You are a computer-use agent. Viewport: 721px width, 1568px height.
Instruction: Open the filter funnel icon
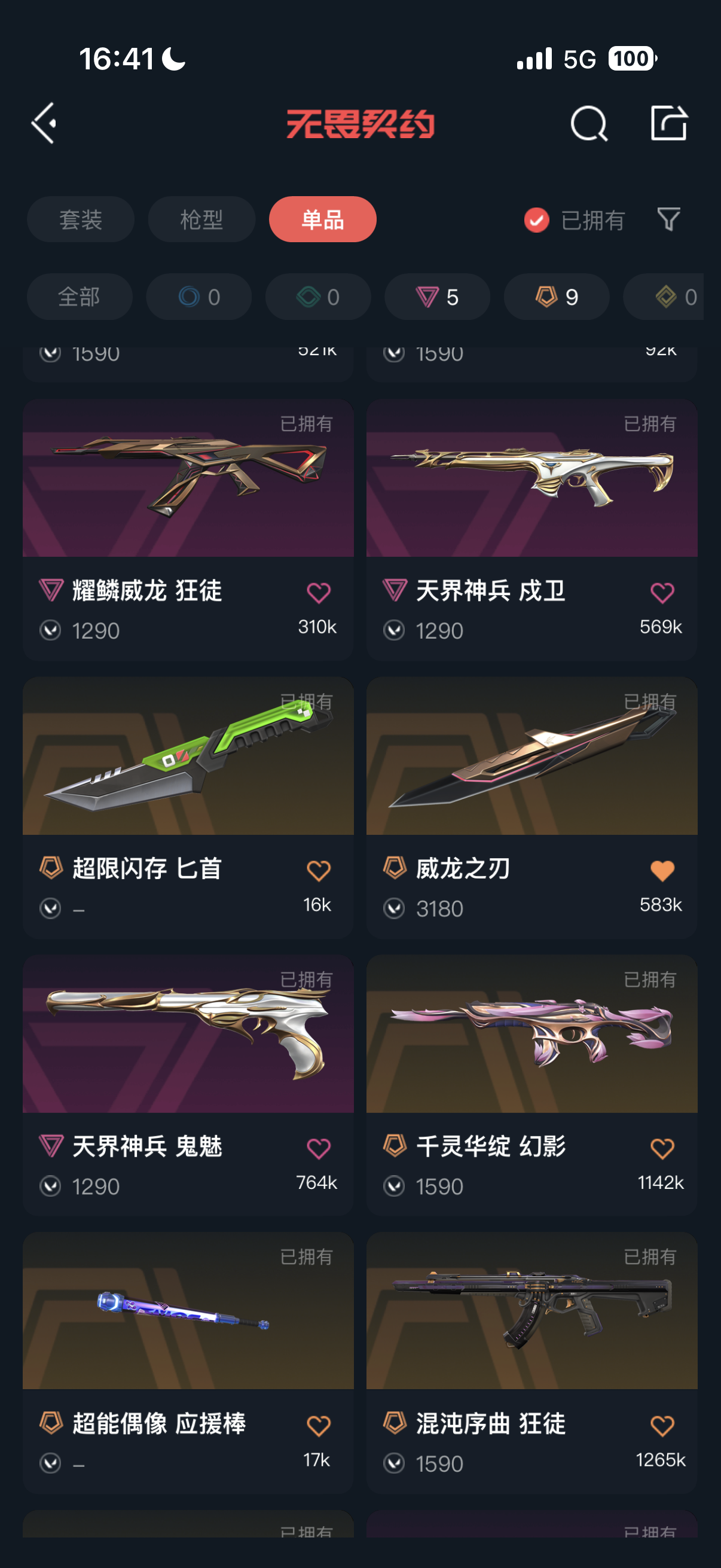(668, 219)
